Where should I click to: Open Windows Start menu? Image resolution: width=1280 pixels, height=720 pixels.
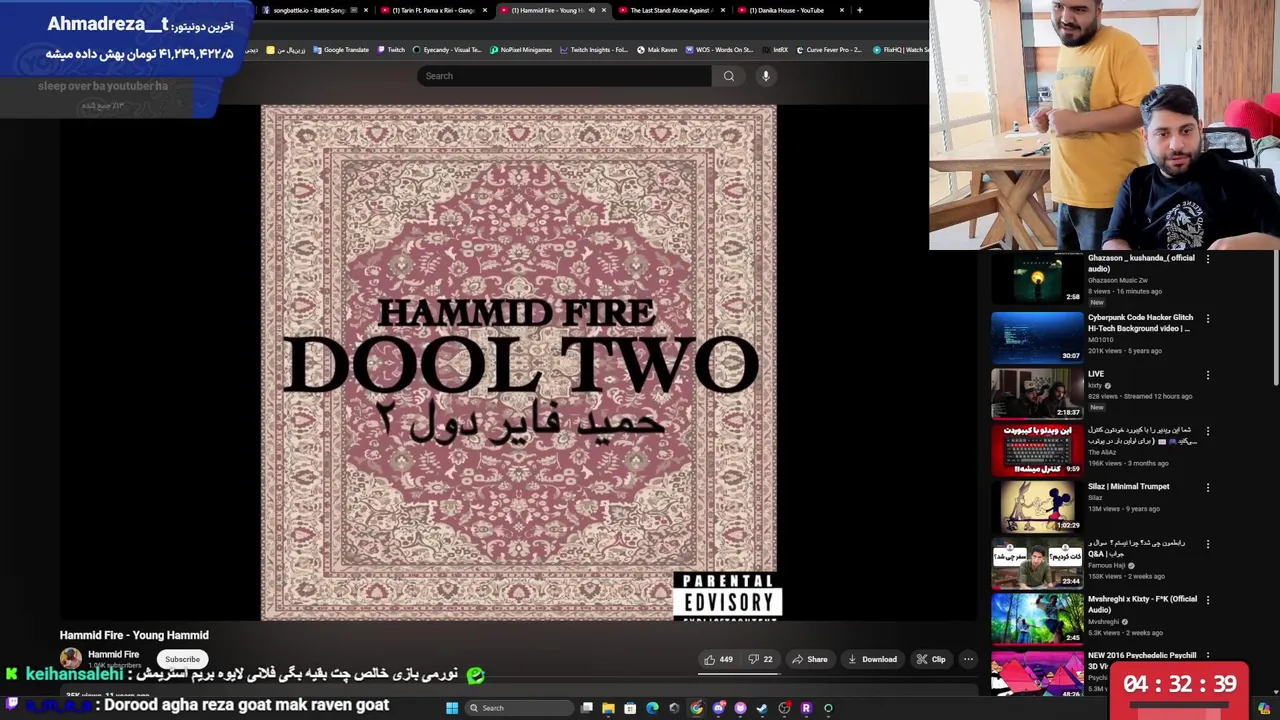(x=452, y=708)
